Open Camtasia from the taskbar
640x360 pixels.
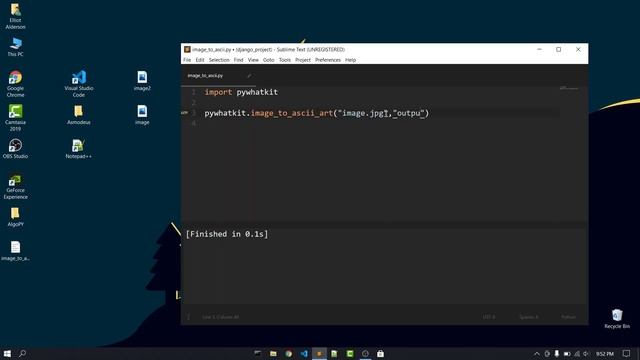(x=350, y=353)
